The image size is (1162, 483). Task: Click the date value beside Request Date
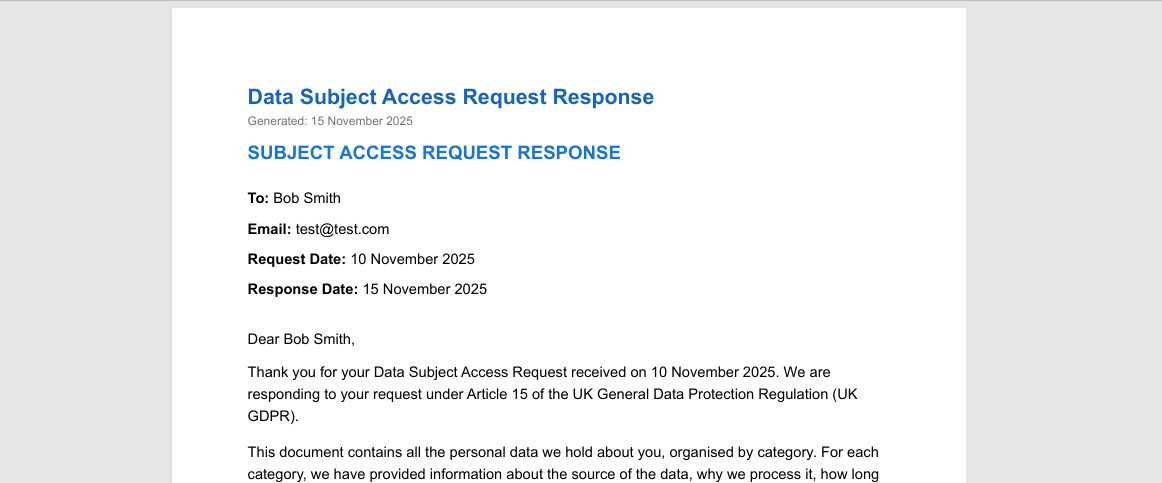(x=412, y=259)
